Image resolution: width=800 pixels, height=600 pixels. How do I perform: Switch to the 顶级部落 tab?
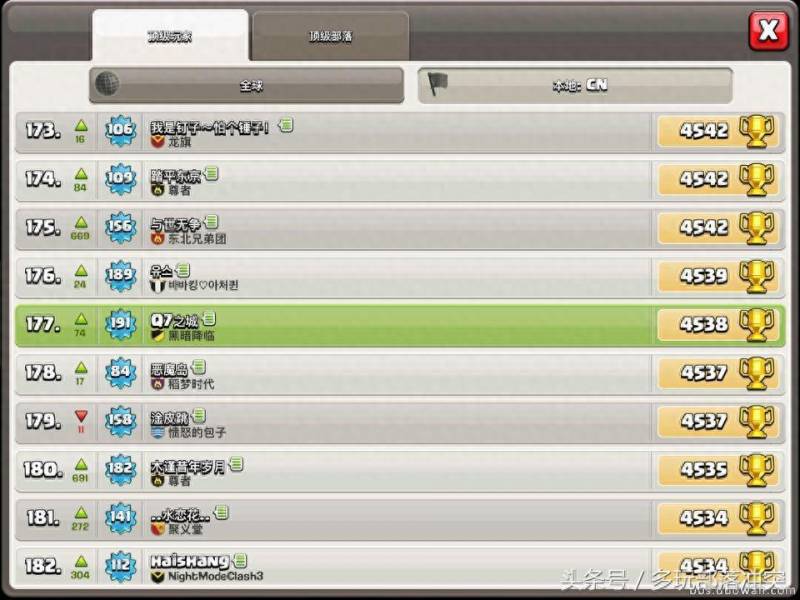331,36
